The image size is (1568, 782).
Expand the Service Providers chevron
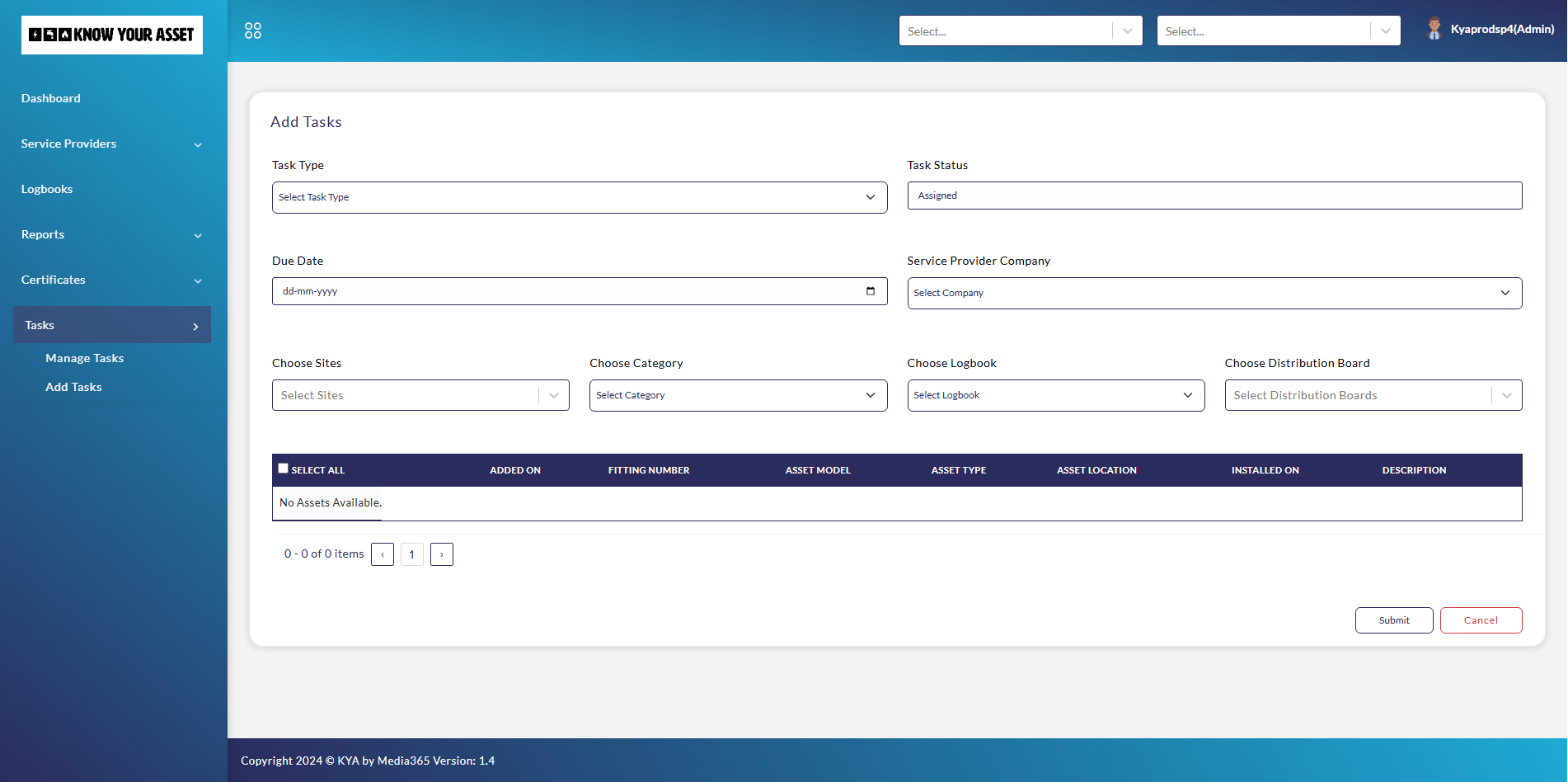coord(198,144)
